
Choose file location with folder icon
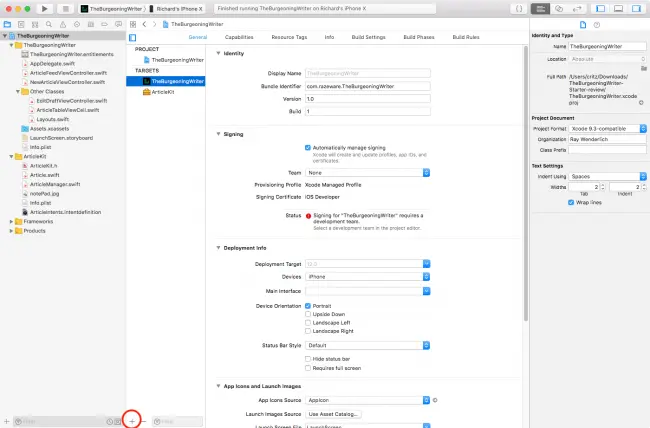643,68
